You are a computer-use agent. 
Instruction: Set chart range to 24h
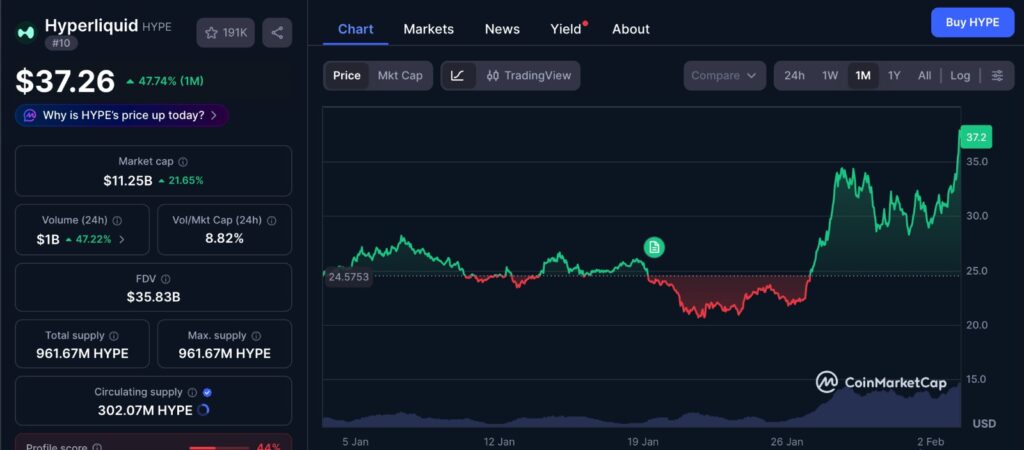794,76
